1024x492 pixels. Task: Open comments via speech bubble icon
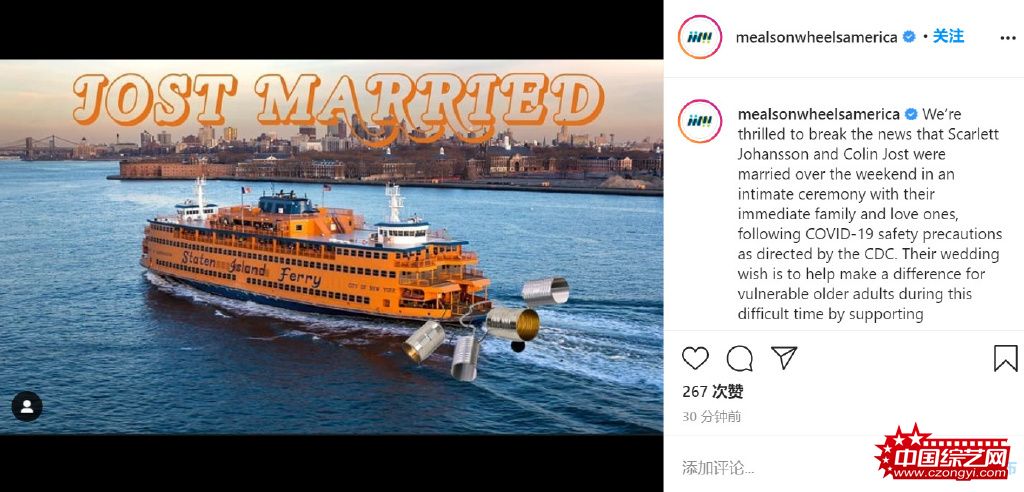739,359
